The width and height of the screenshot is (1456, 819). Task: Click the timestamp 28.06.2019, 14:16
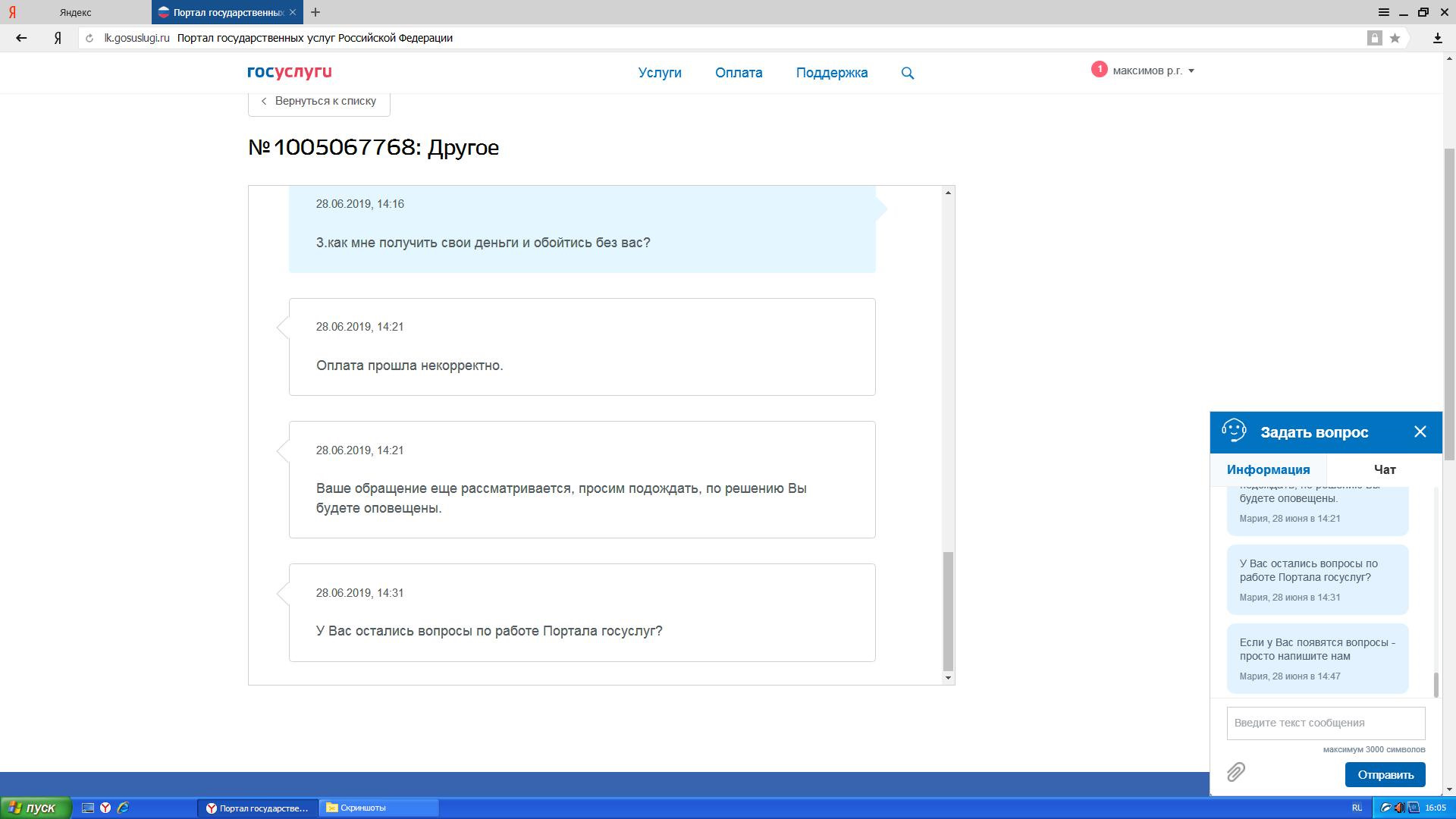click(360, 204)
